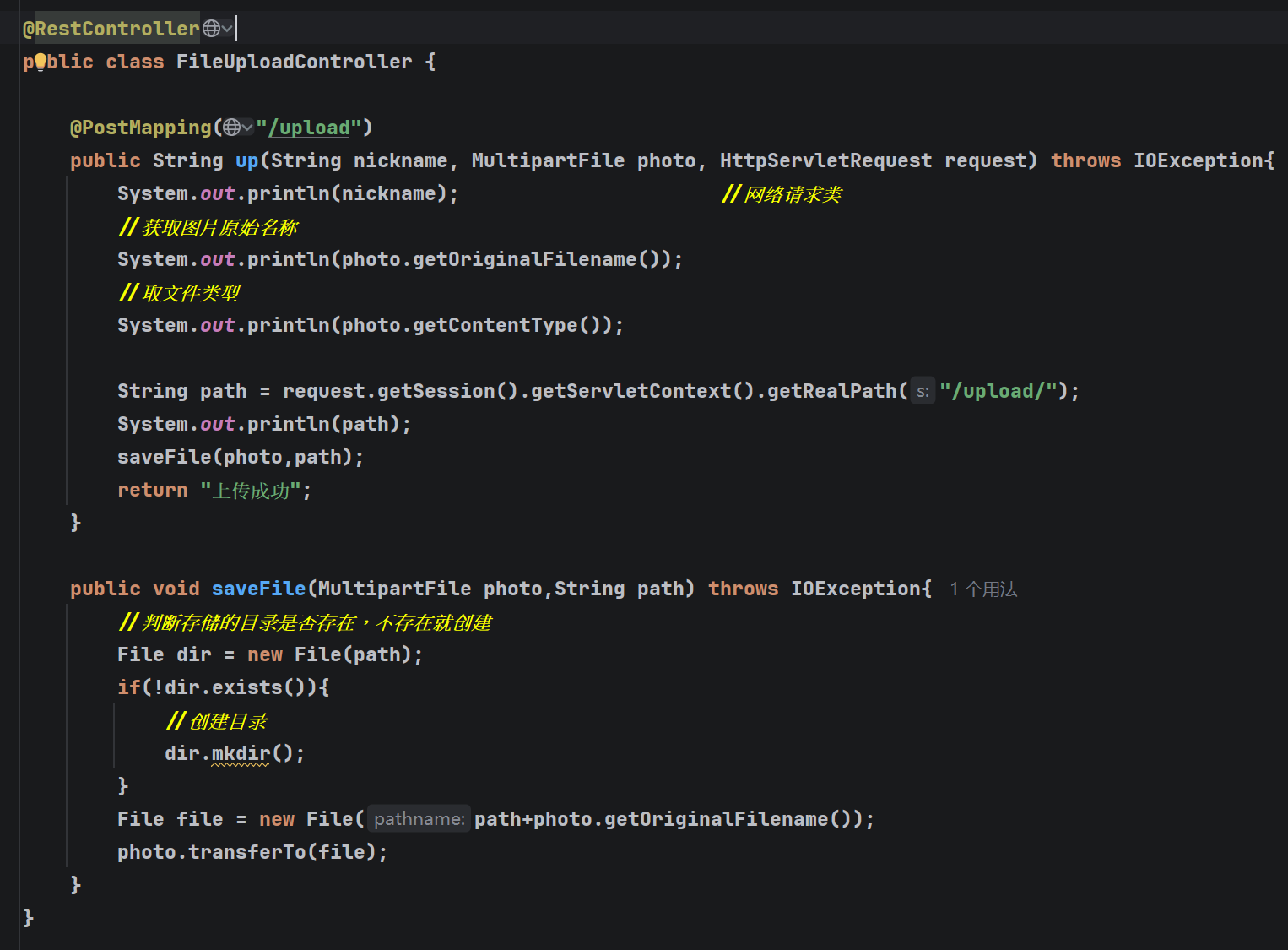Screen dimensions: 1288x950
Task: Click System.out.println(nickname) statement
Action: click(288, 193)
